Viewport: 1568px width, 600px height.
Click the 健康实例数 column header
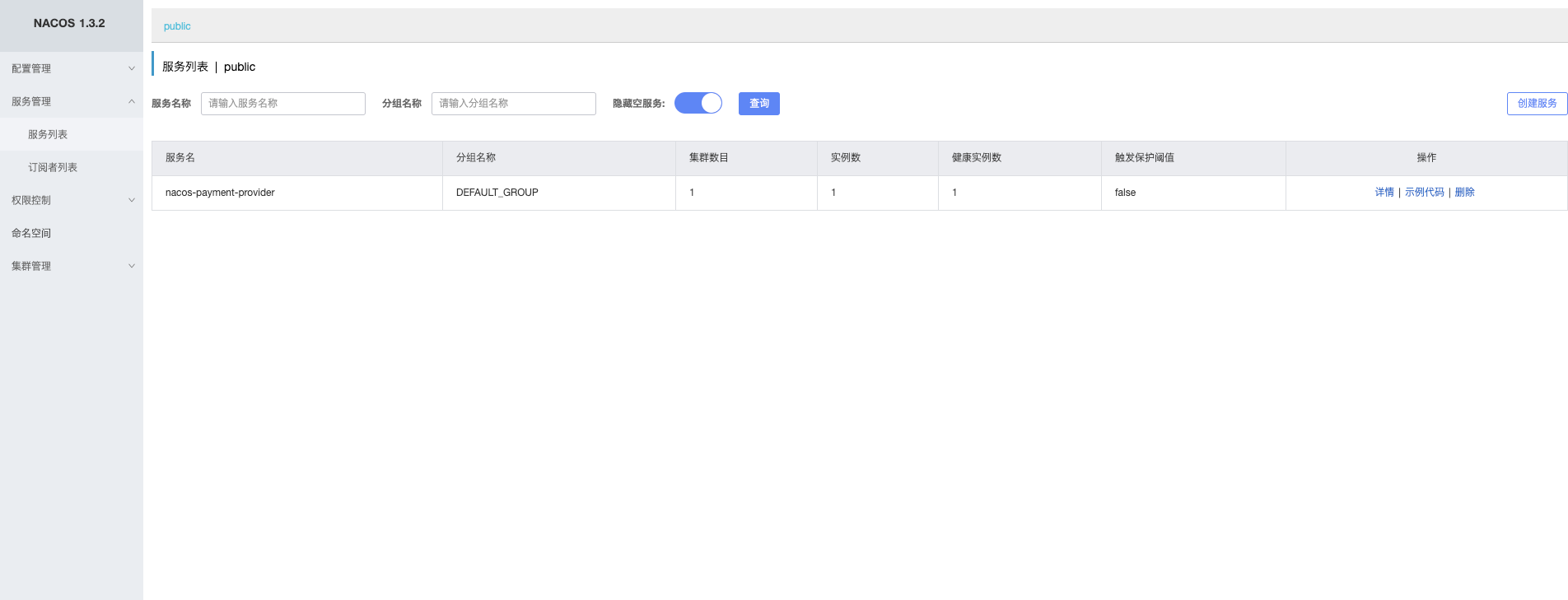pyautogui.click(x=976, y=158)
